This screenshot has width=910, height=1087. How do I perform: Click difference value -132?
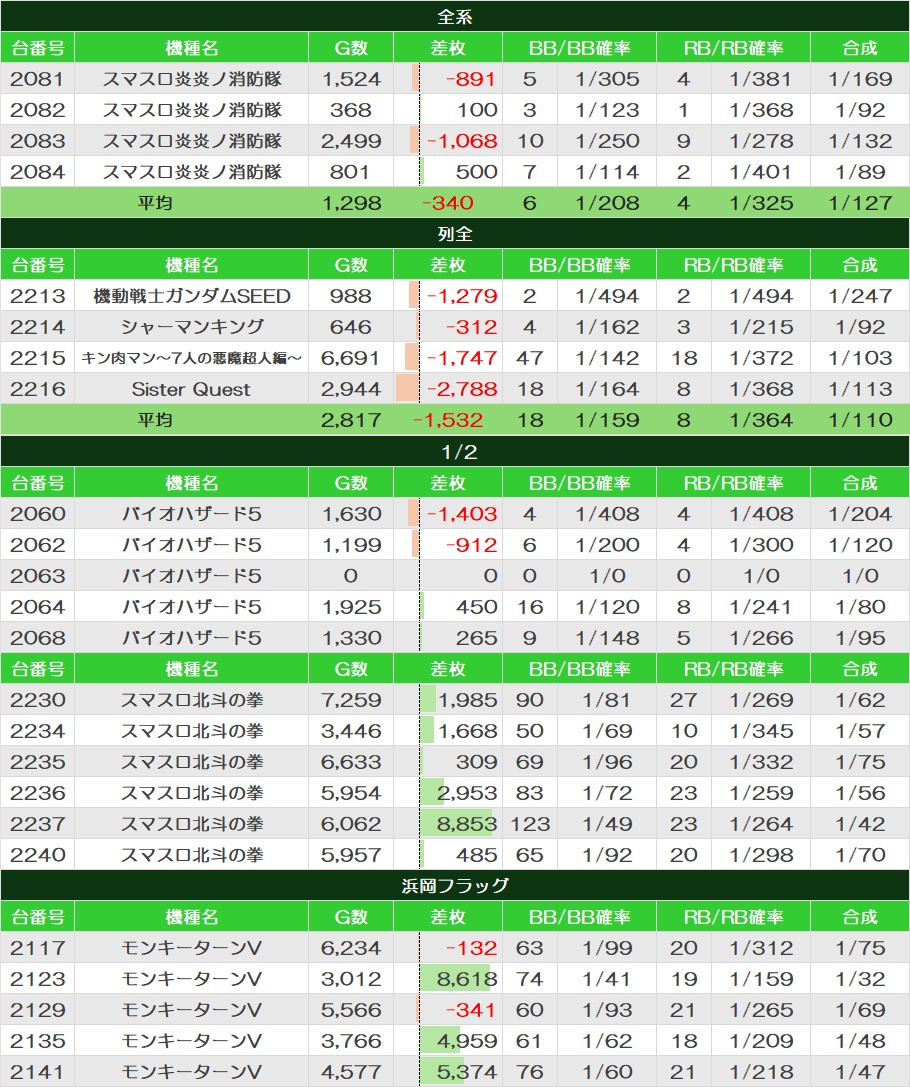[x=471, y=948]
